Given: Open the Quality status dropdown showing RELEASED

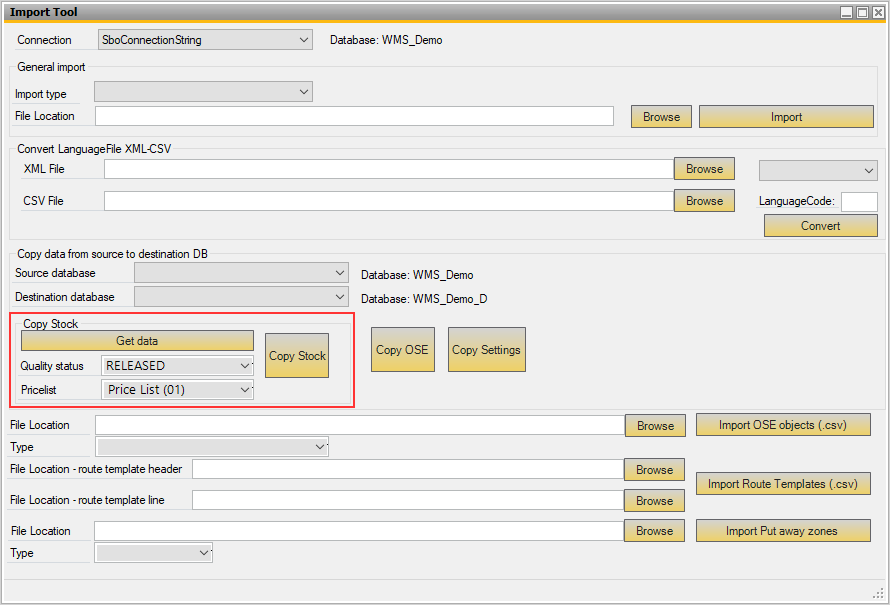Looking at the screenshot, I should click(177, 366).
